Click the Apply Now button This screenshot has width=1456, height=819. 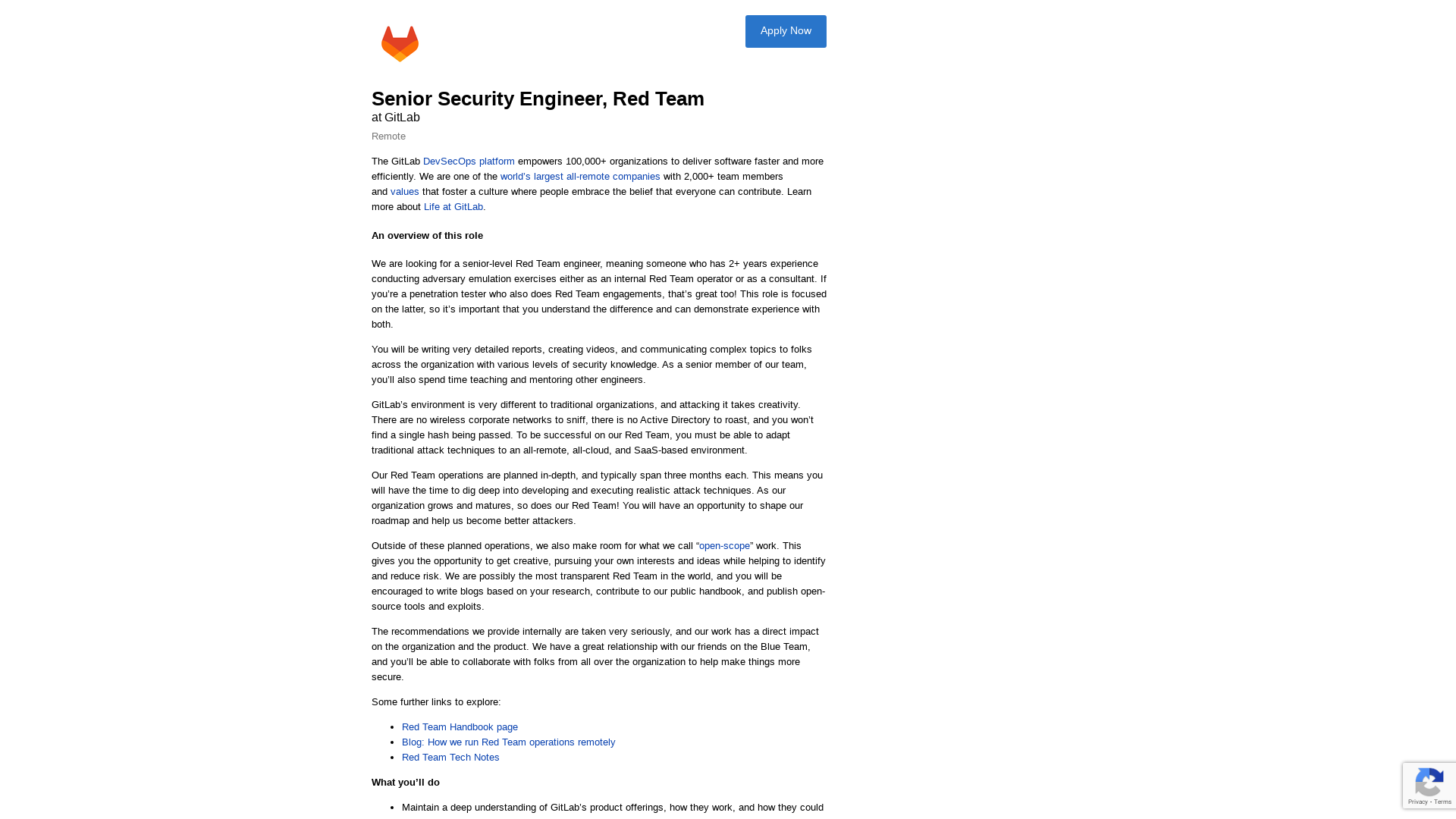coord(785,31)
